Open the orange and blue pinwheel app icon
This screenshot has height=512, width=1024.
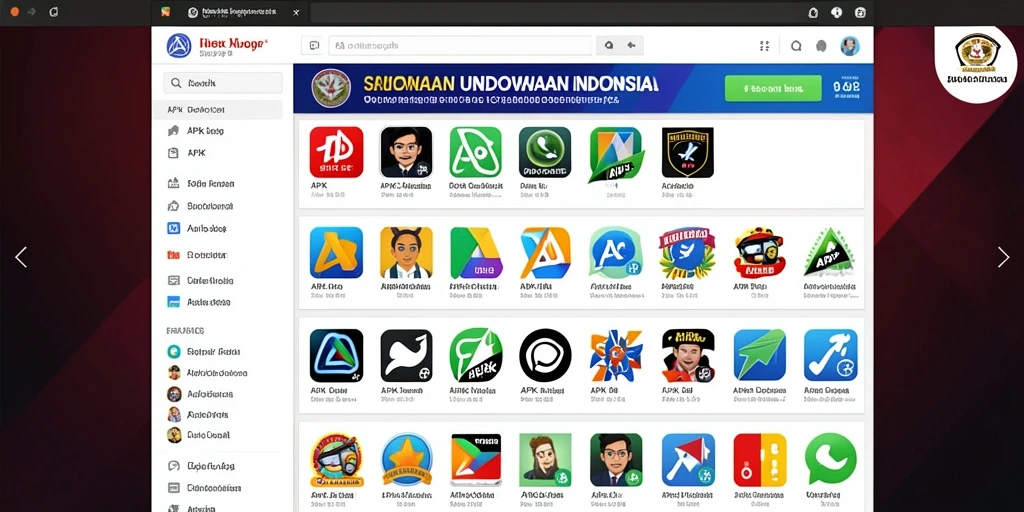tap(616, 355)
